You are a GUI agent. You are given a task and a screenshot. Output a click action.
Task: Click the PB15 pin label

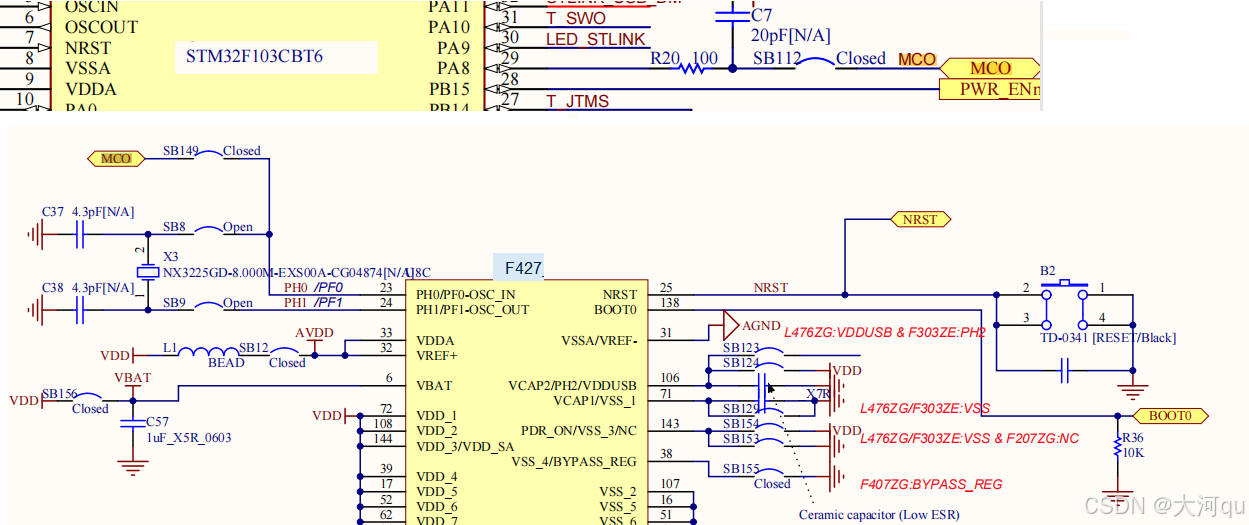pos(449,89)
